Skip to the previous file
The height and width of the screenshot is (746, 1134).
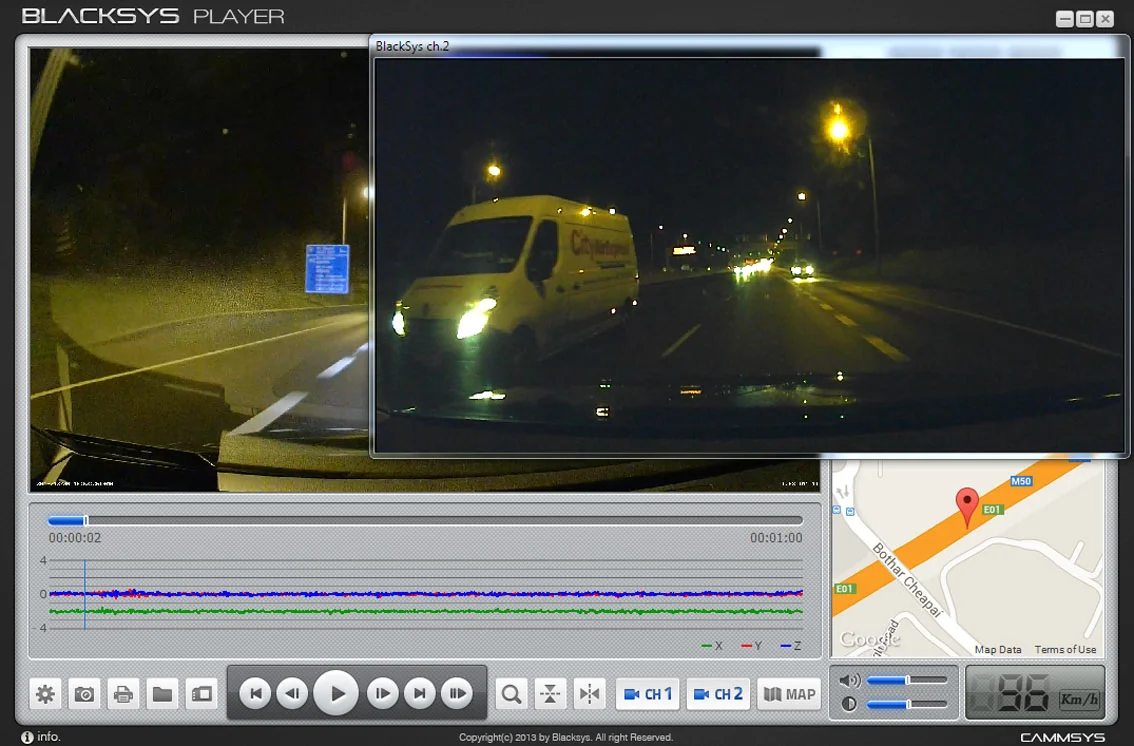(x=255, y=694)
